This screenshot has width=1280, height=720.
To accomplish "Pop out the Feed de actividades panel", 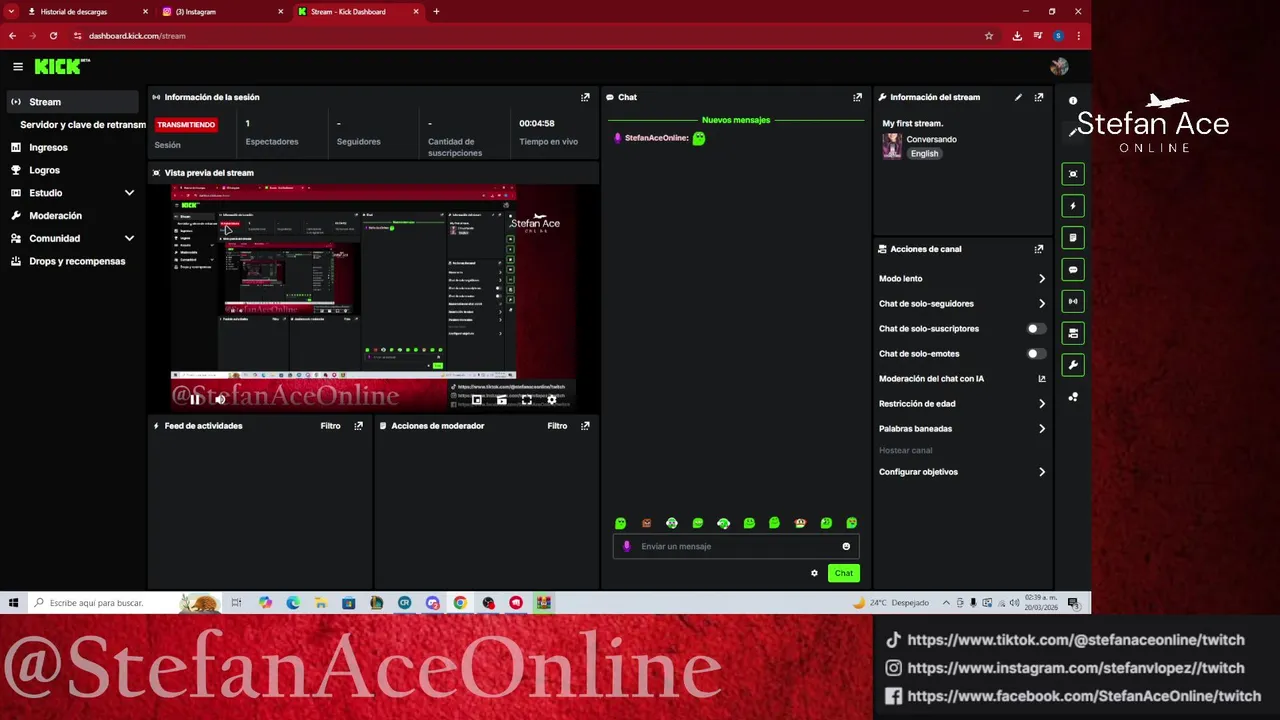I will pos(358,426).
